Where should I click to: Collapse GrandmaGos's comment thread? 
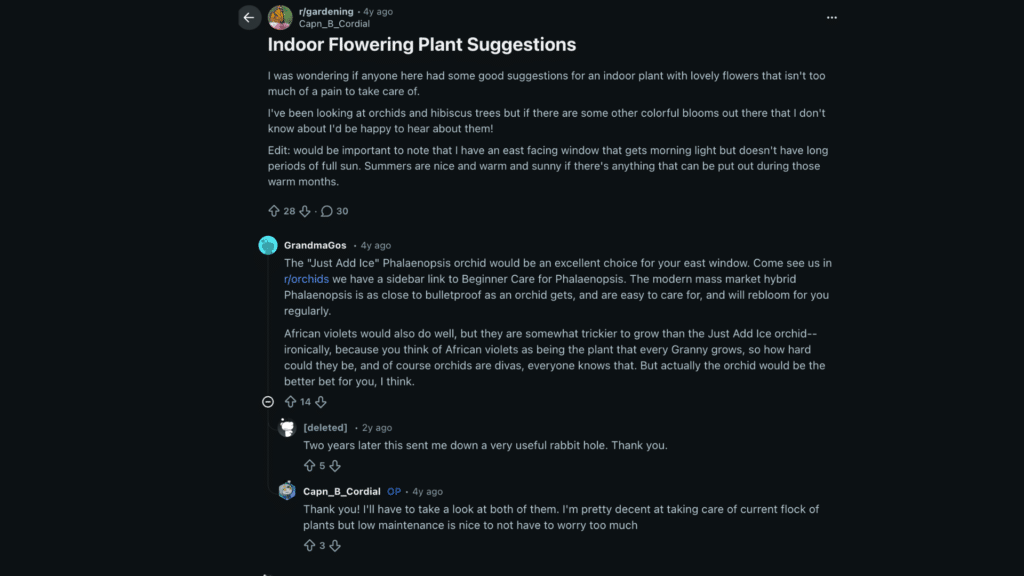pos(268,401)
